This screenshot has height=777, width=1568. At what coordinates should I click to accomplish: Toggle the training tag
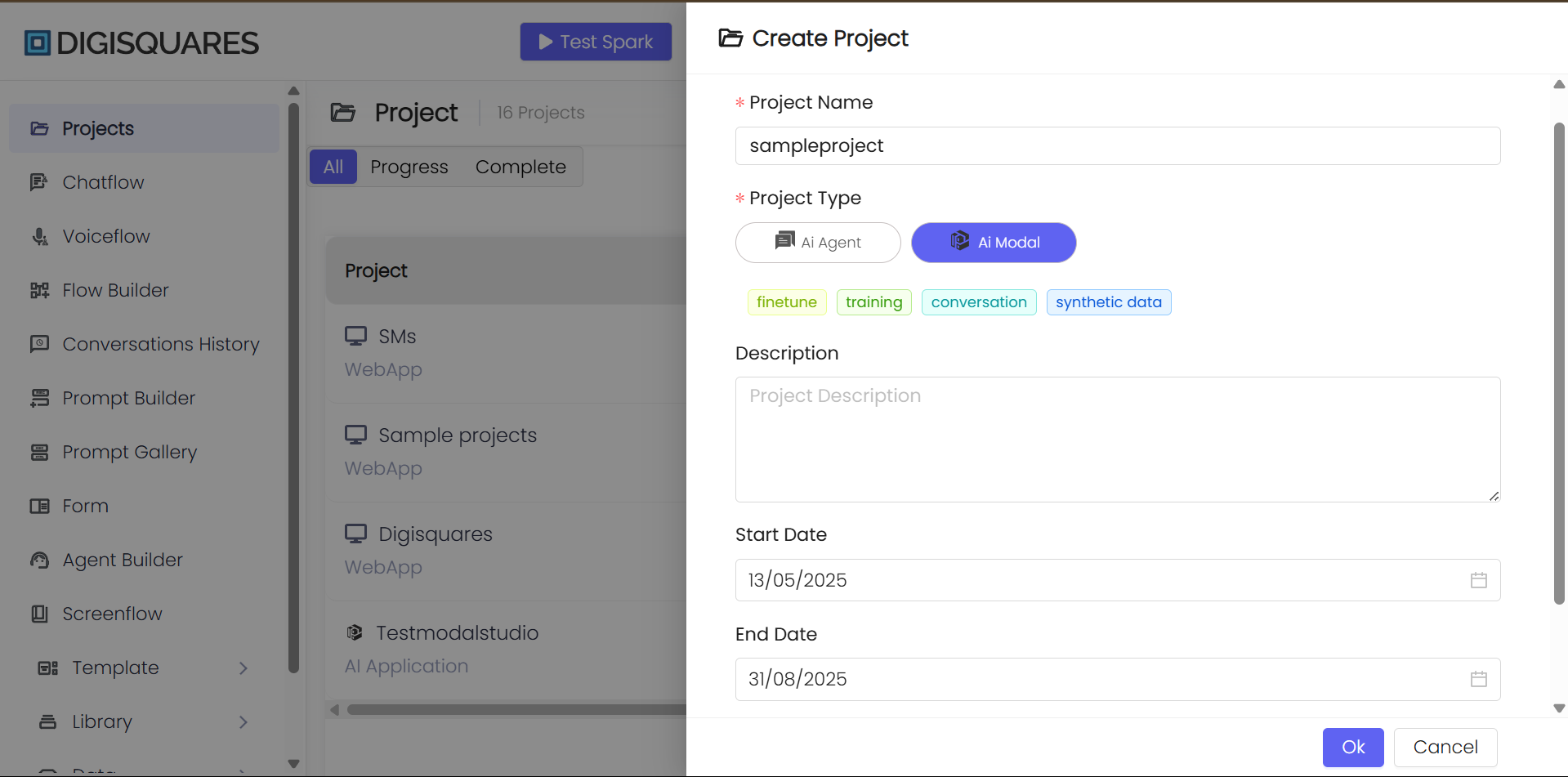point(874,302)
